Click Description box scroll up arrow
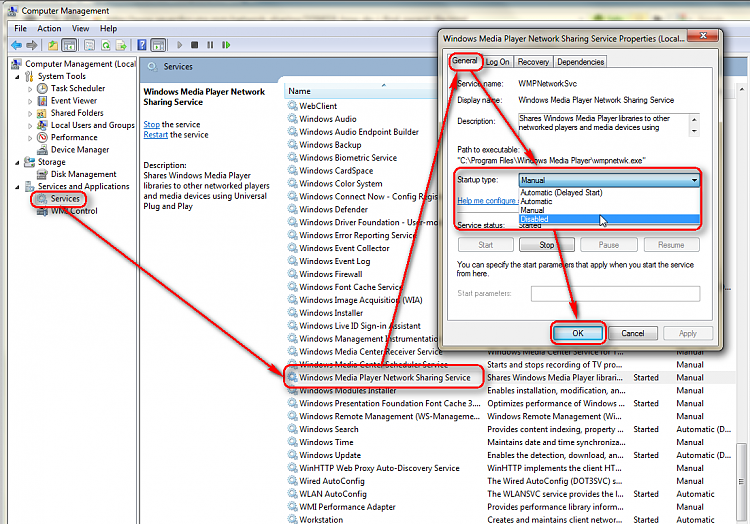 click(x=694, y=119)
